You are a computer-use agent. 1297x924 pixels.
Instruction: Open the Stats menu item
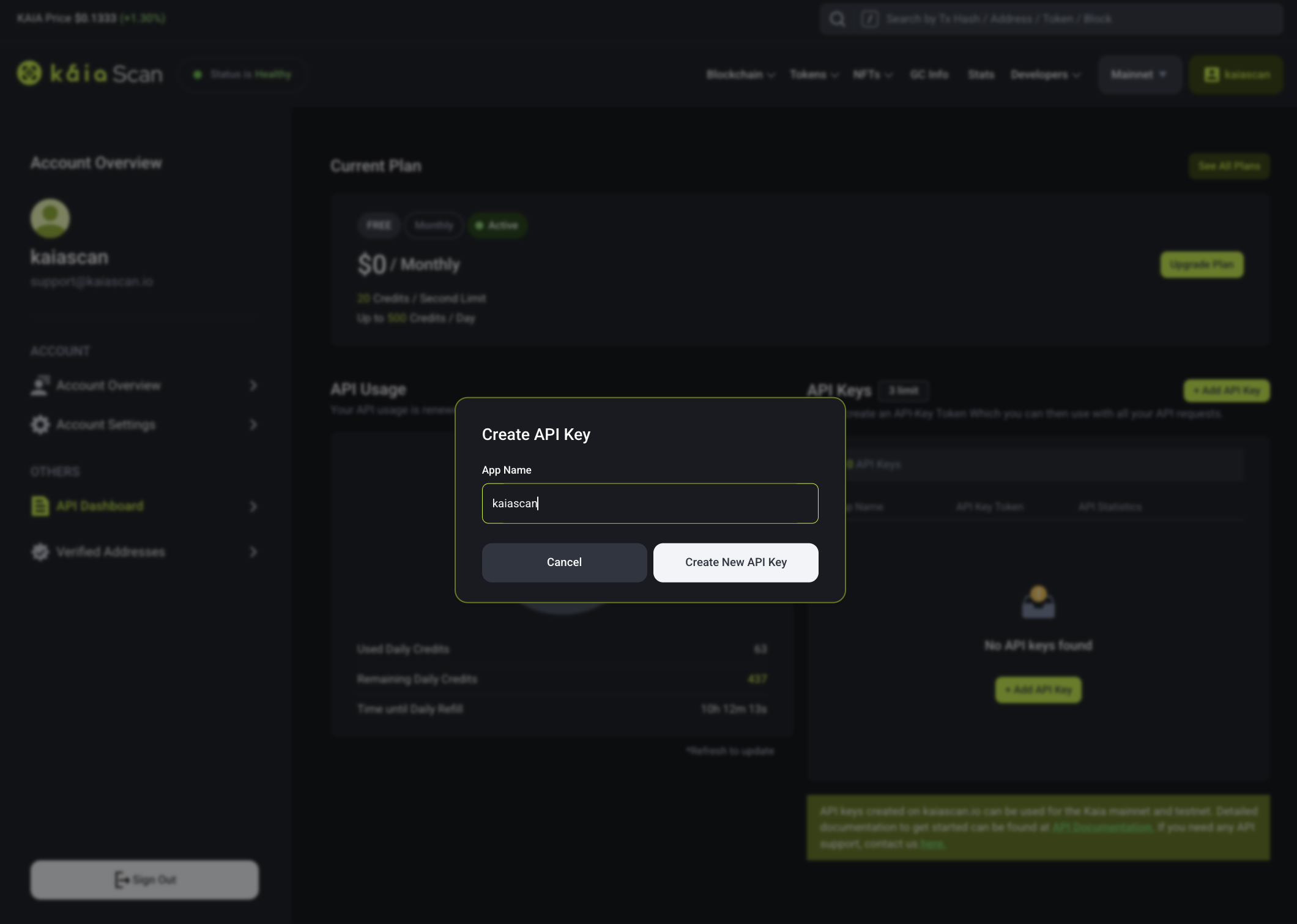coord(981,75)
